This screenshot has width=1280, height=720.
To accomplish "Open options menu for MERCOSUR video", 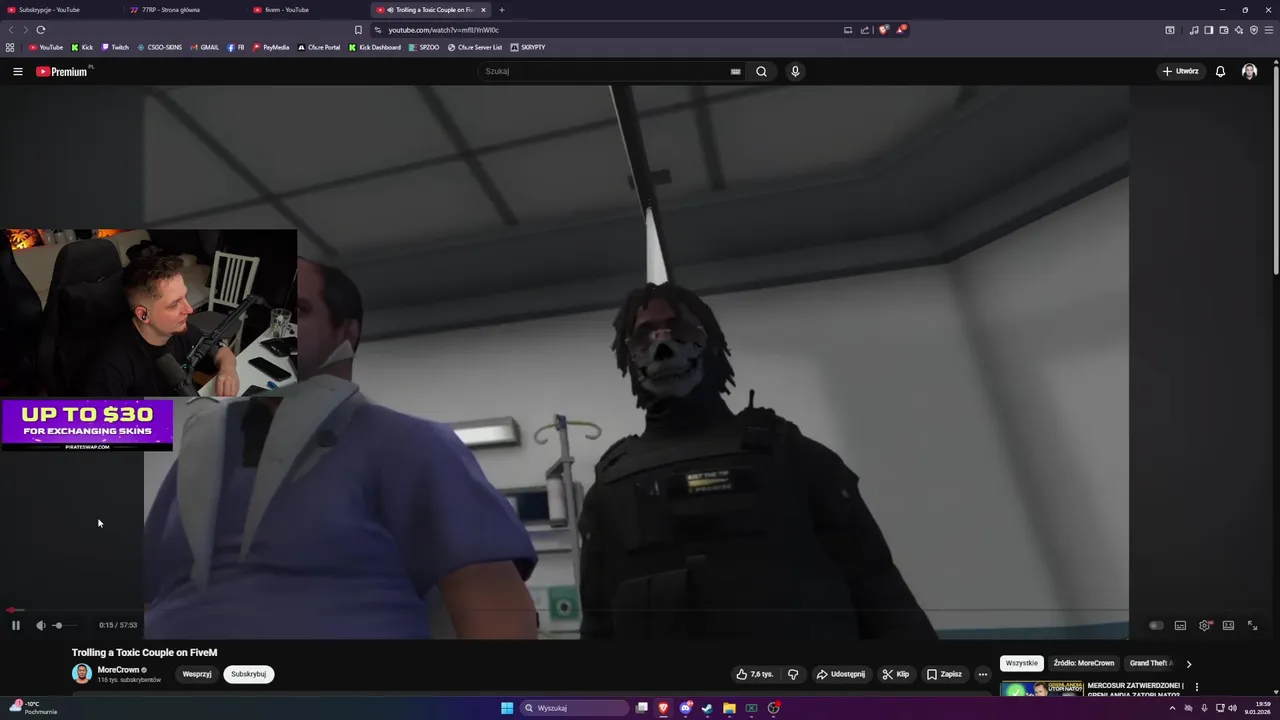I will tap(1196, 688).
